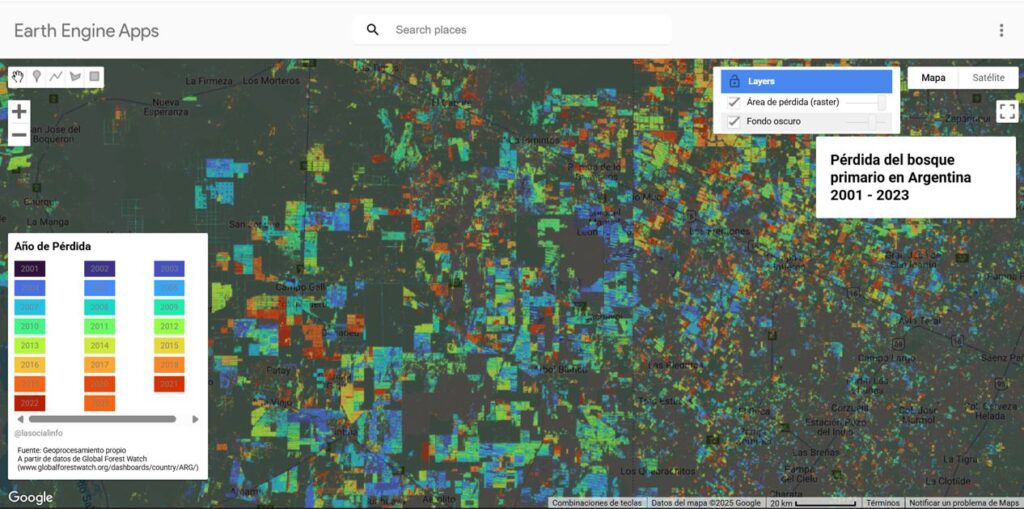Viewport: 1024px width, 509px height.
Task: Uncheck the Fondo oscuro layer
Action: pos(734,121)
